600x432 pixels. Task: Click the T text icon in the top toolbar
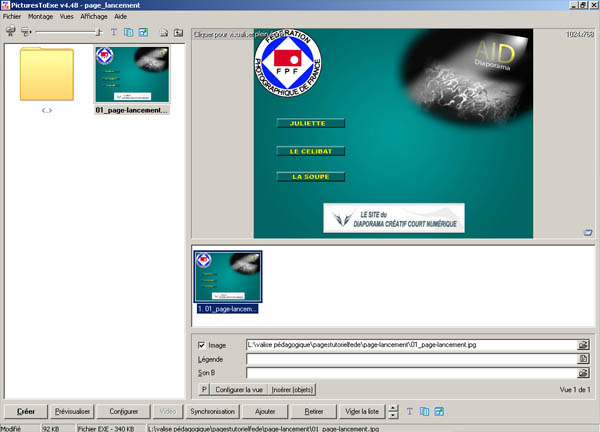(x=114, y=32)
